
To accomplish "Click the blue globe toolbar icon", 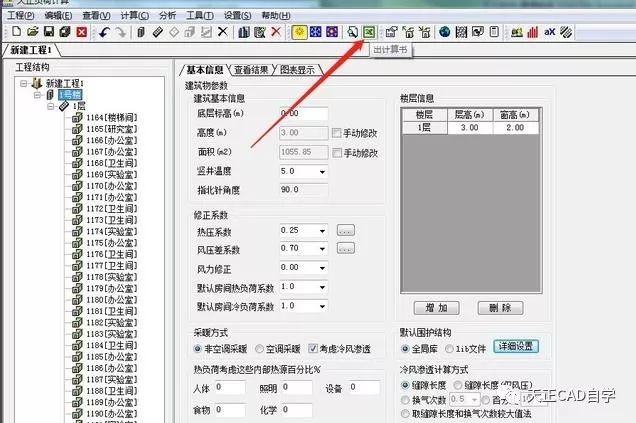I will (x=445, y=32).
